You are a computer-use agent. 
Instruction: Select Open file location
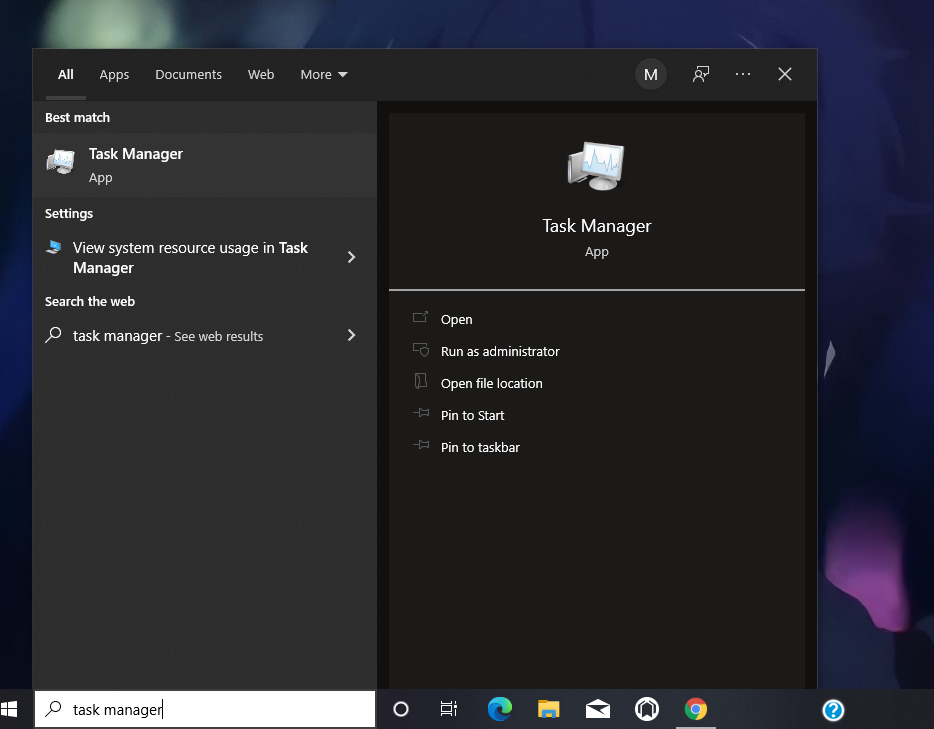point(491,384)
